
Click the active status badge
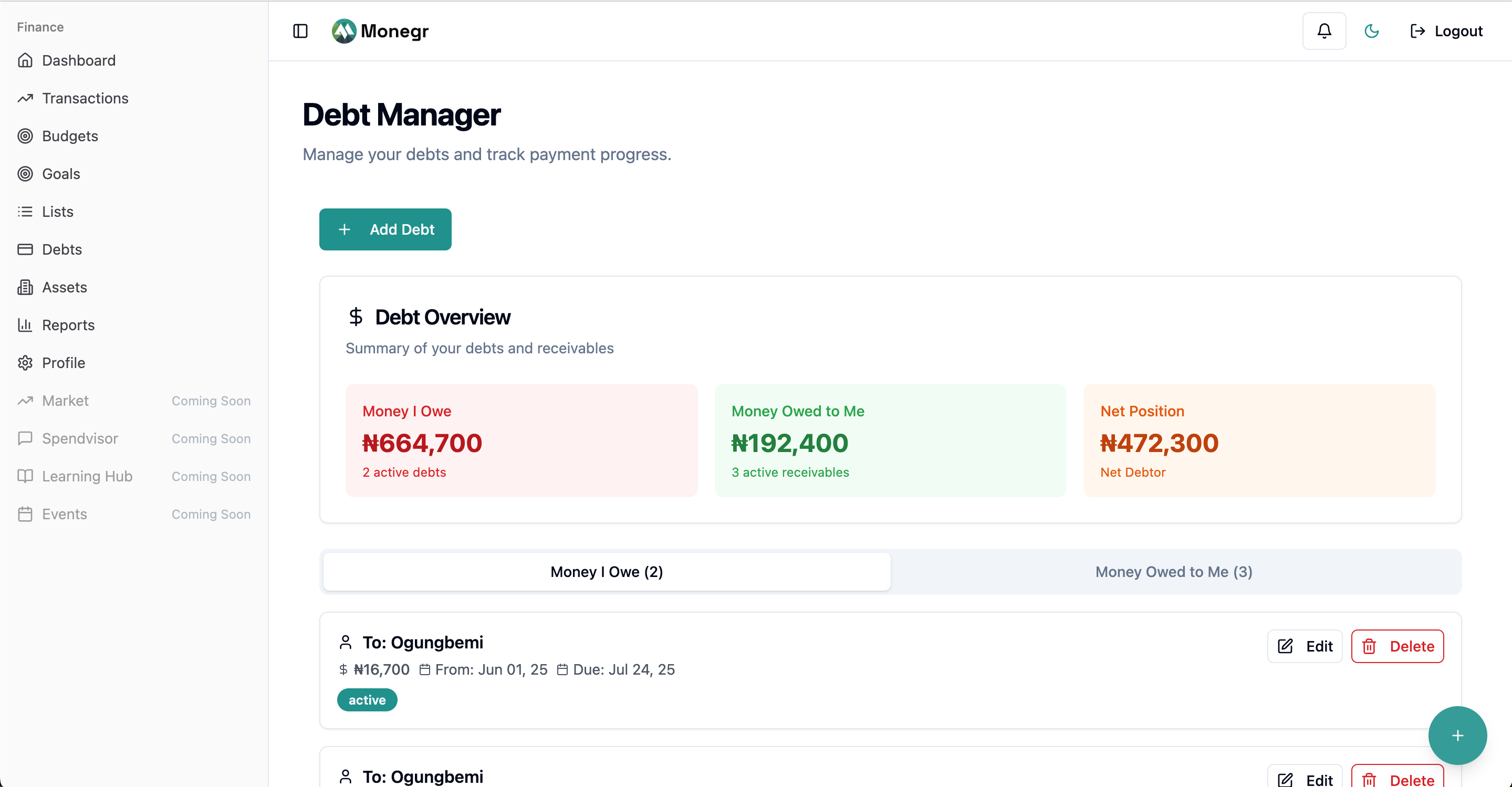point(368,700)
